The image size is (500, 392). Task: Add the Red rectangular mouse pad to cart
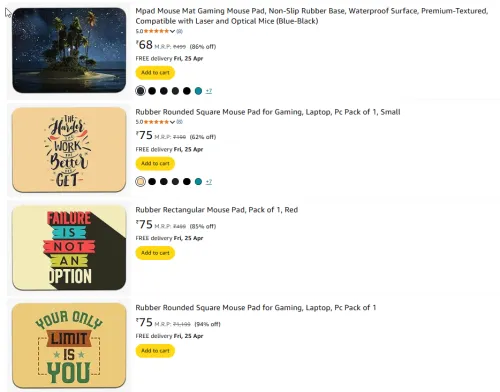[x=155, y=253]
